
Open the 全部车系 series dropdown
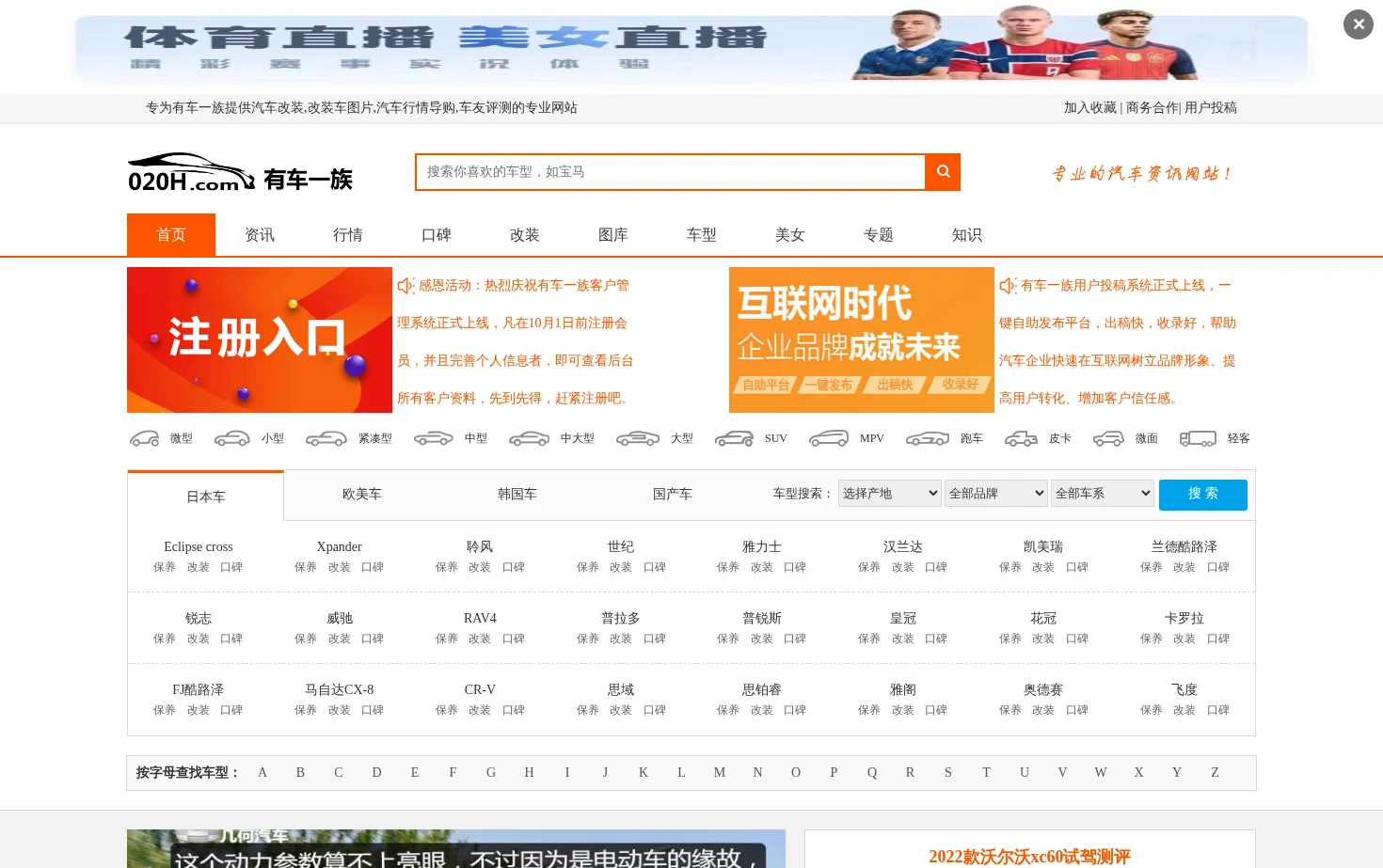point(1103,493)
